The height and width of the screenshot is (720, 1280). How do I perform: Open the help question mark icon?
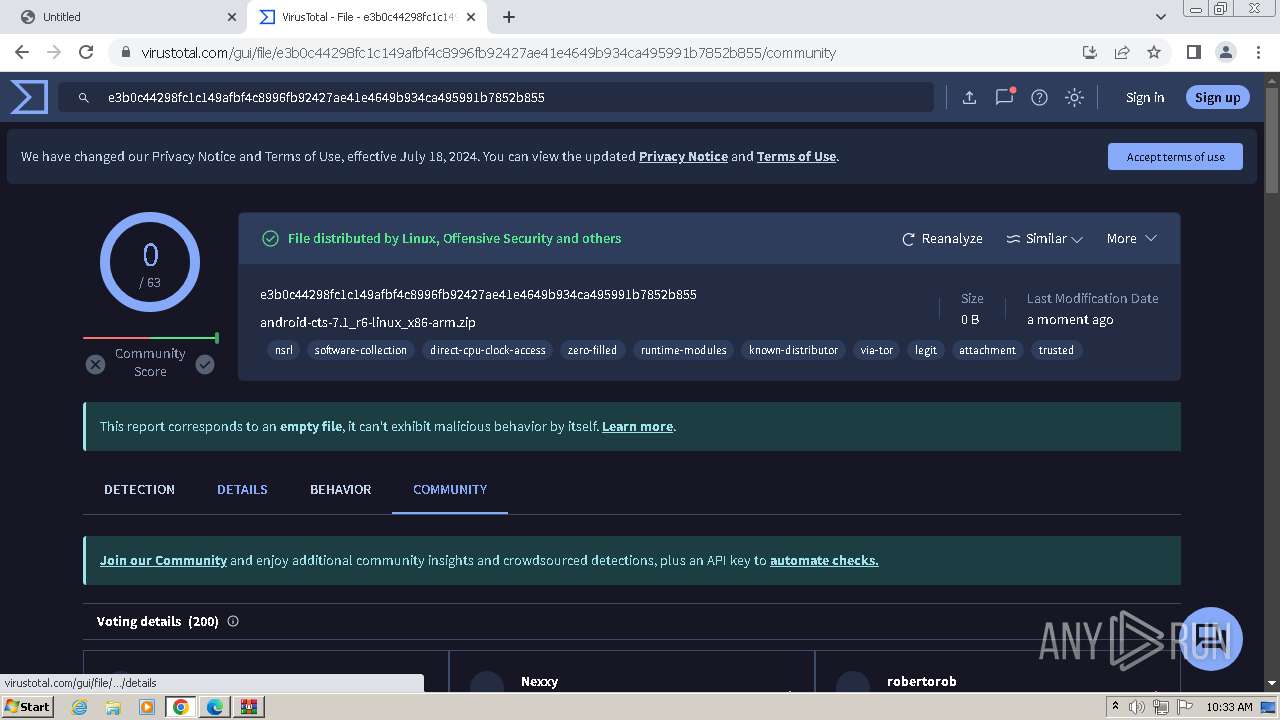click(x=1039, y=97)
